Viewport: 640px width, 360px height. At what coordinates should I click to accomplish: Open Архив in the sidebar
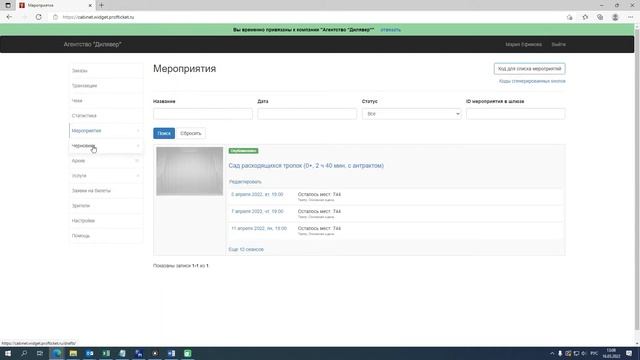pyautogui.click(x=106, y=161)
